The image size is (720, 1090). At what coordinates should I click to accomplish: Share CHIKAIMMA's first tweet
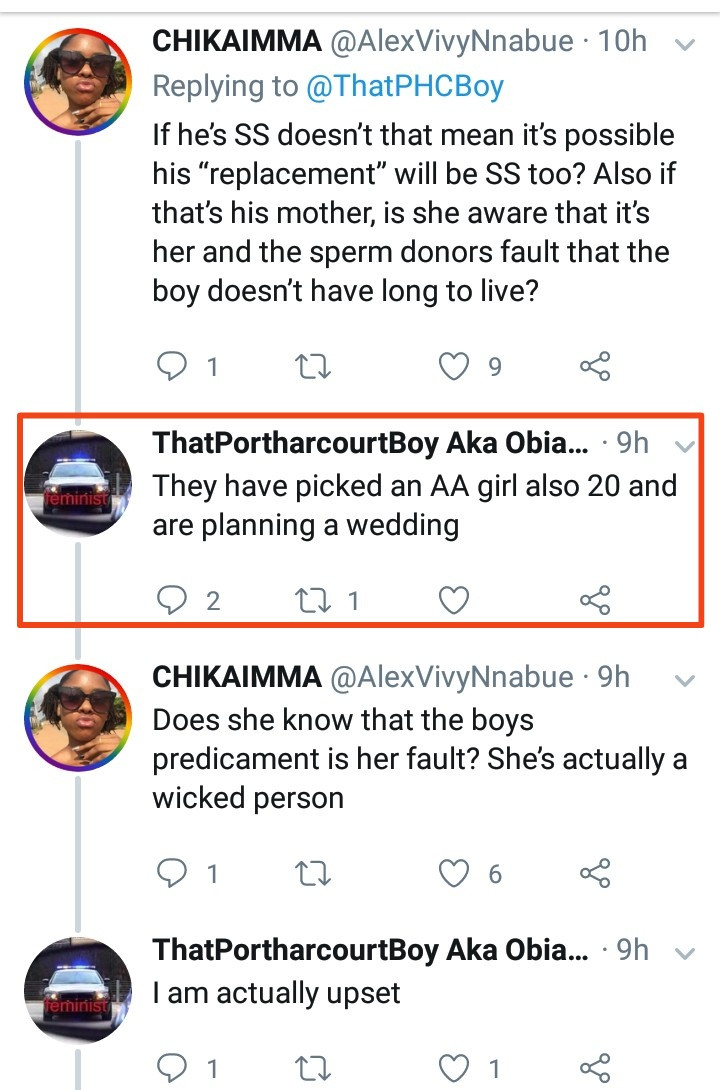tap(595, 368)
